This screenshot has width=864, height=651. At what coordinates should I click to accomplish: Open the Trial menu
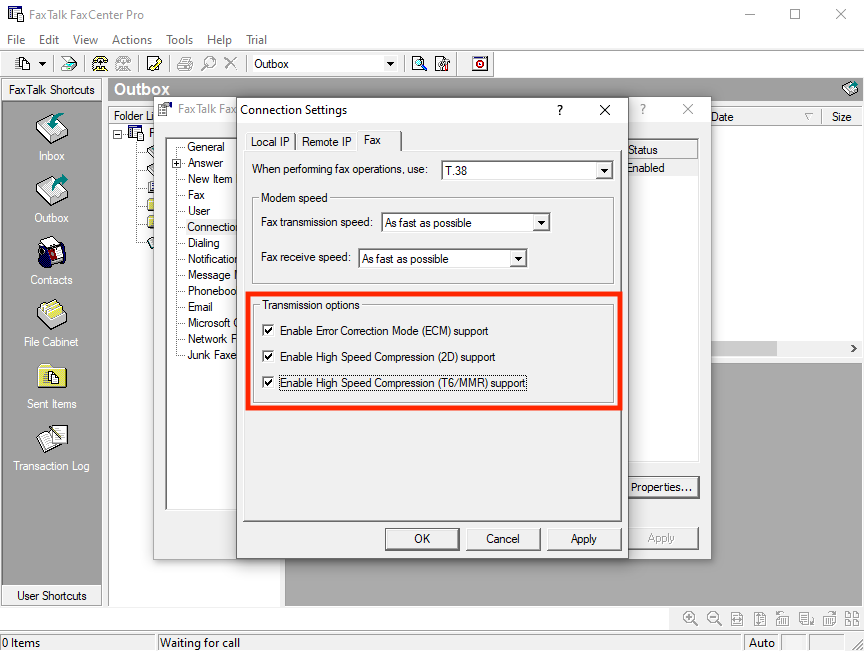click(256, 40)
